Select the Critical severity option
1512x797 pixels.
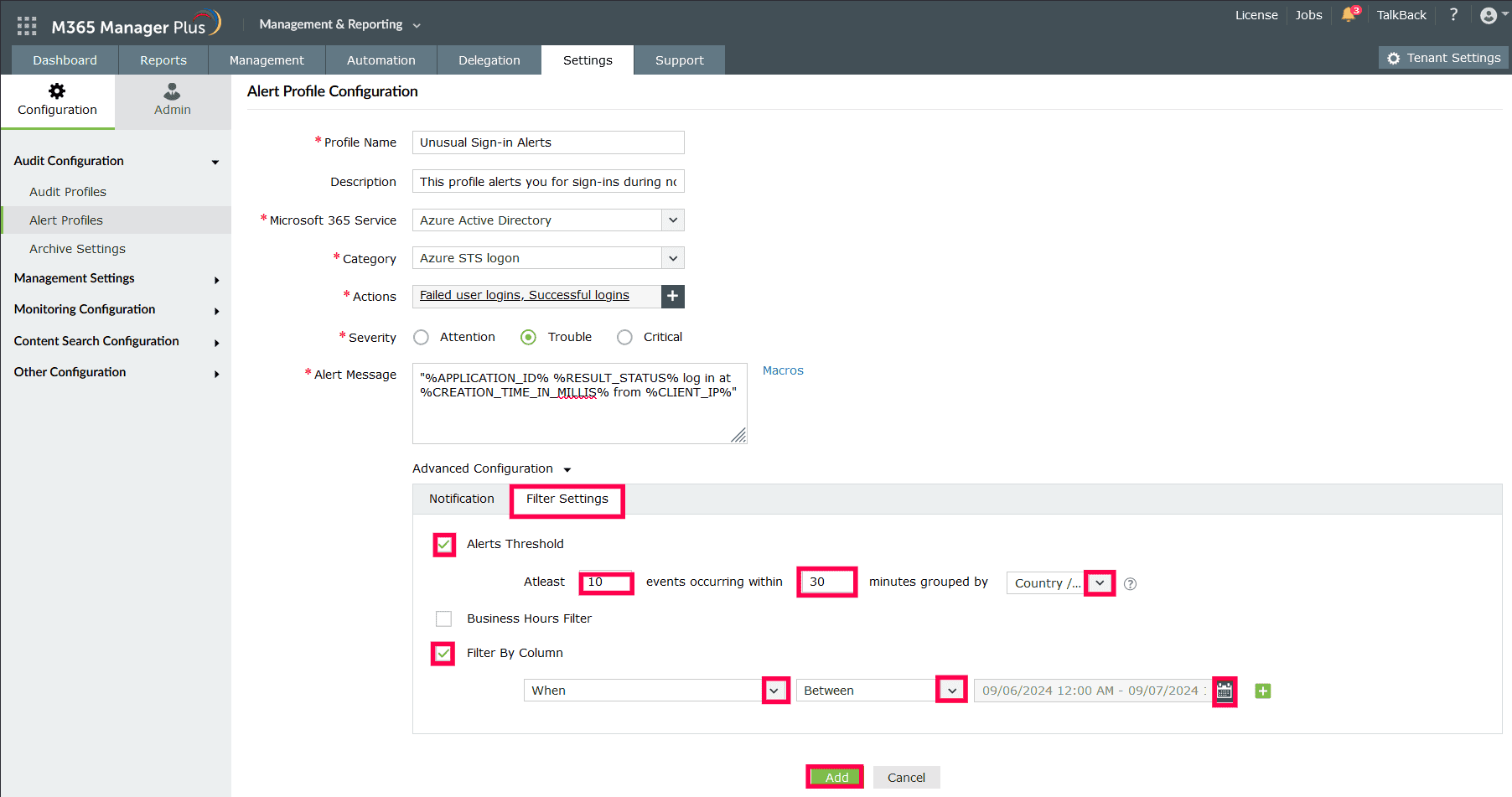(624, 337)
